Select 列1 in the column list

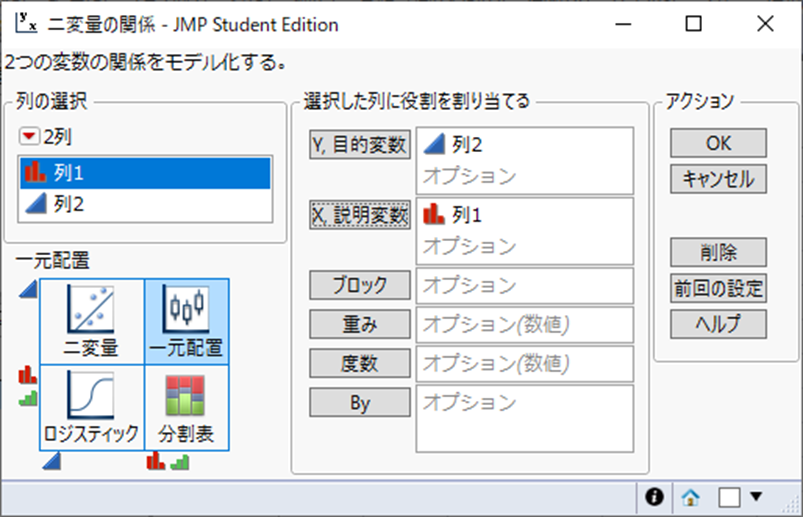145,173
